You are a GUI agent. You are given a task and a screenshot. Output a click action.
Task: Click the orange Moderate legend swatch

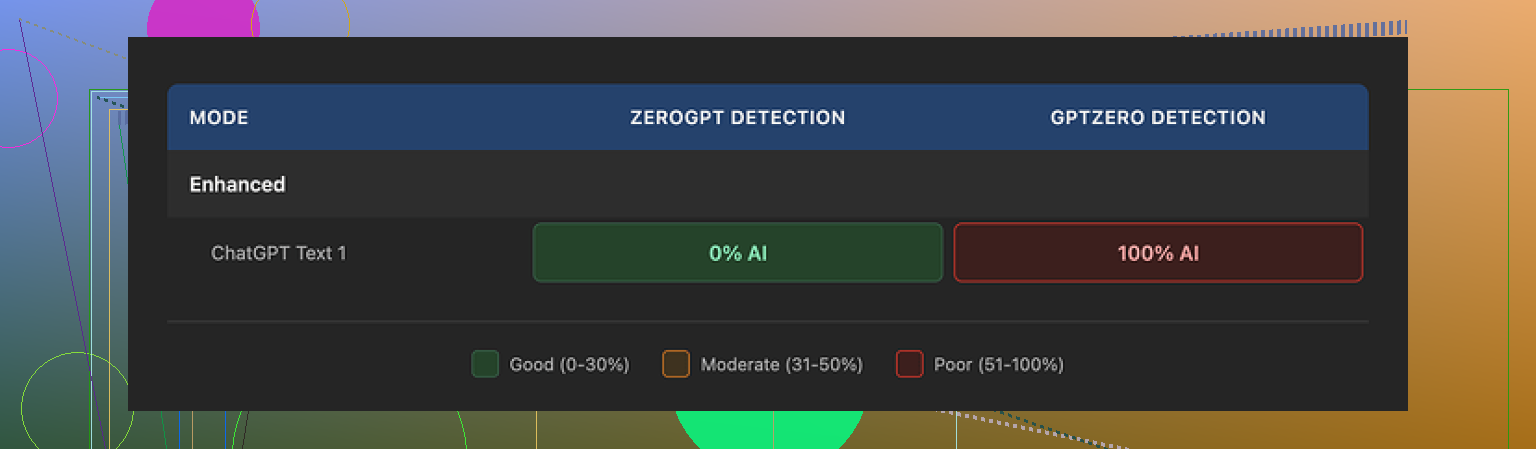pos(676,364)
